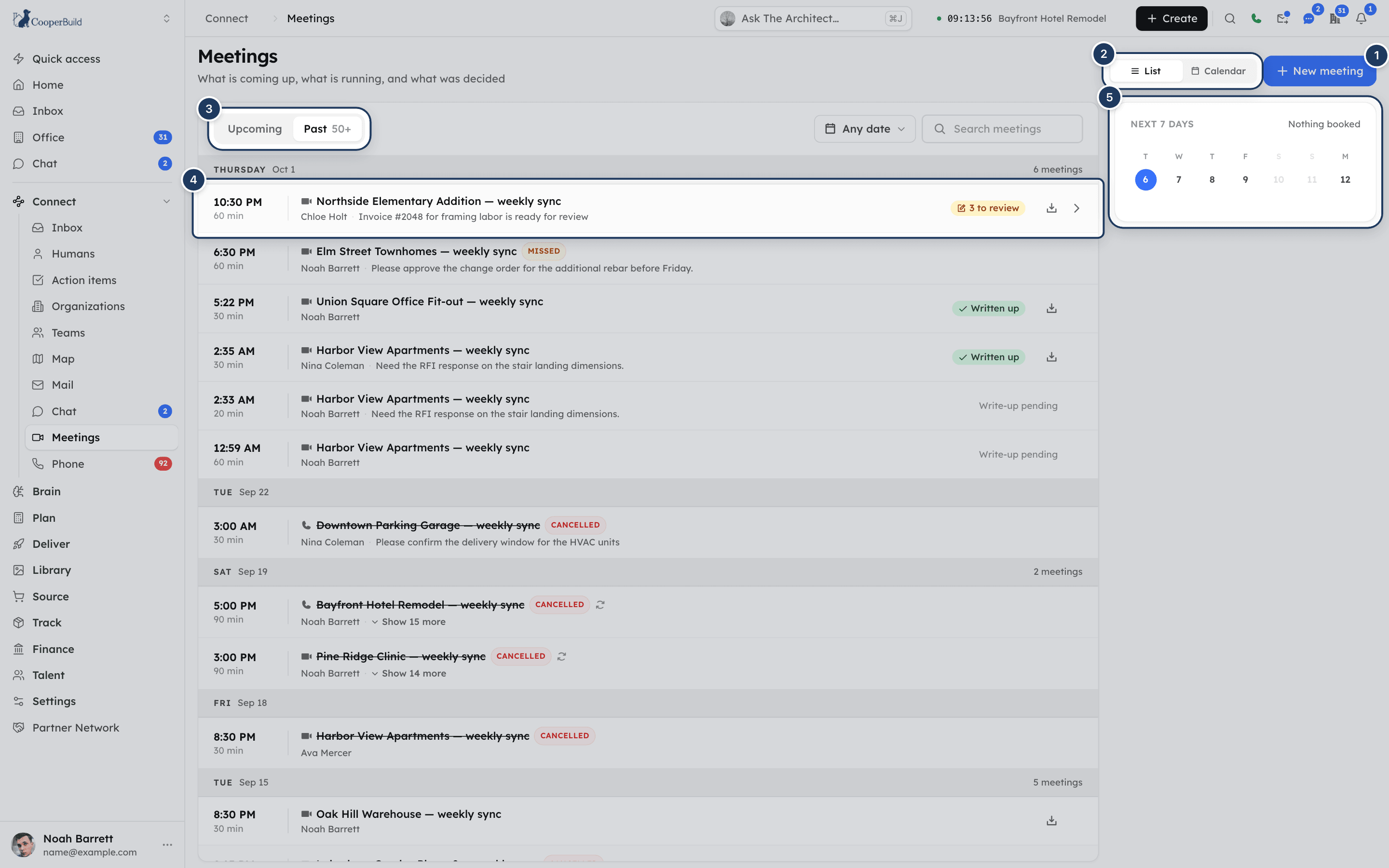
Task: Click the Create button
Action: click(x=1171, y=18)
